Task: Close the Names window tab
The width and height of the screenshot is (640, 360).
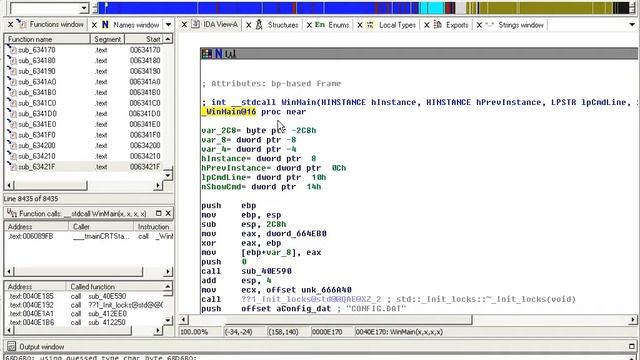Action: coord(94,25)
